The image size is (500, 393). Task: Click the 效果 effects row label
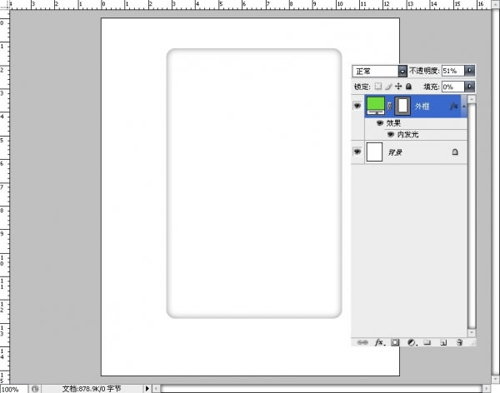pyautogui.click(x=393, y=123)
